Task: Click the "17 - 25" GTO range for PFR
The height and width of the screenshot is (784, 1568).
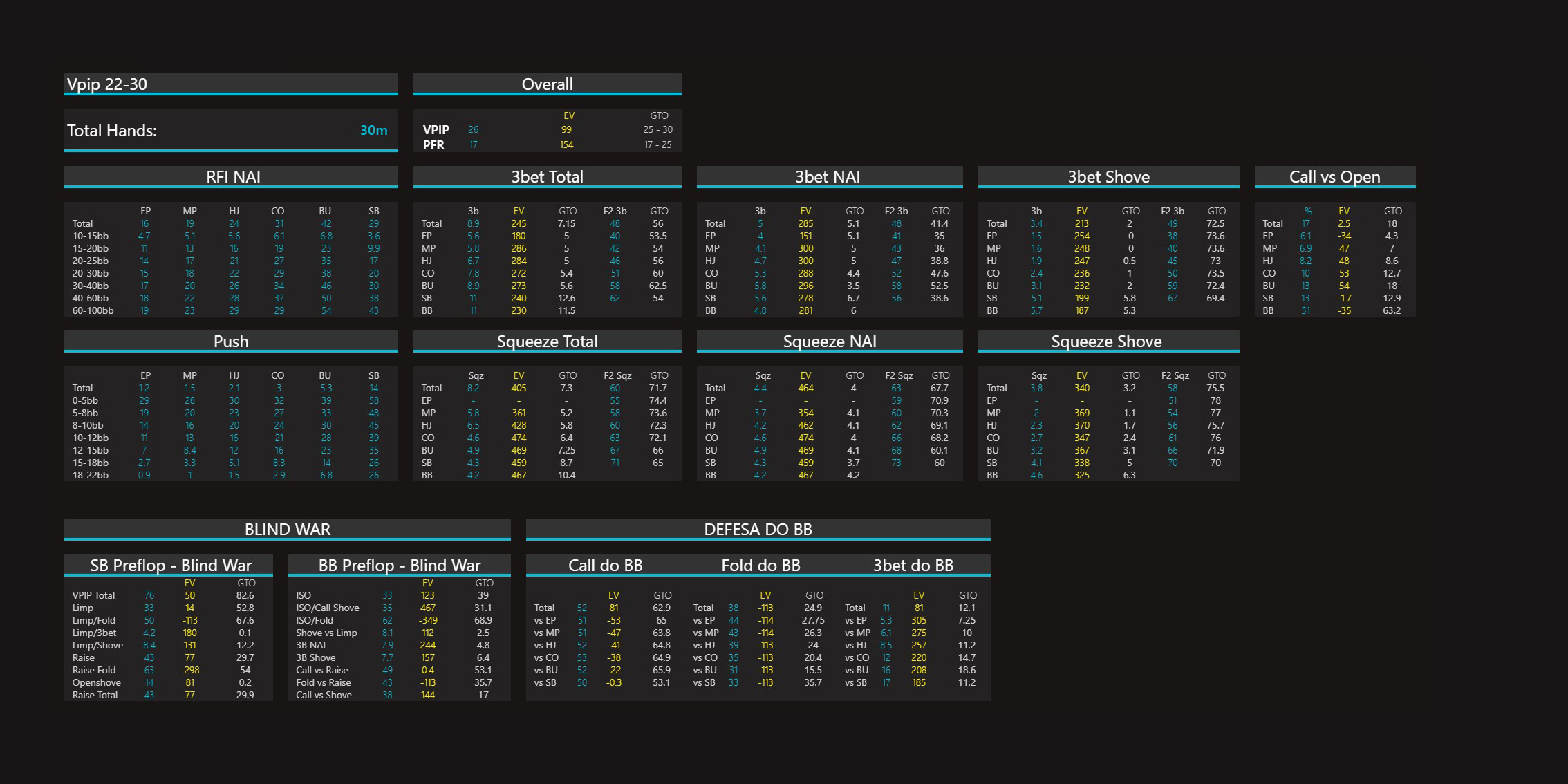Action: [657, 144]
